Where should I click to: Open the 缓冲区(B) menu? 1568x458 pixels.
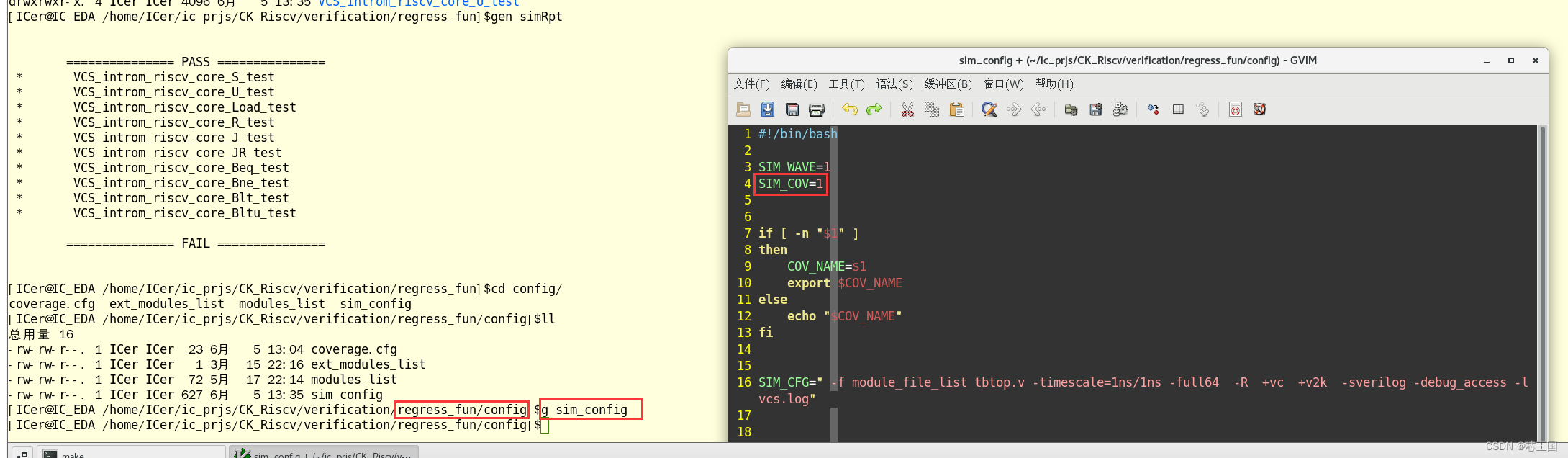coord(948,84)
